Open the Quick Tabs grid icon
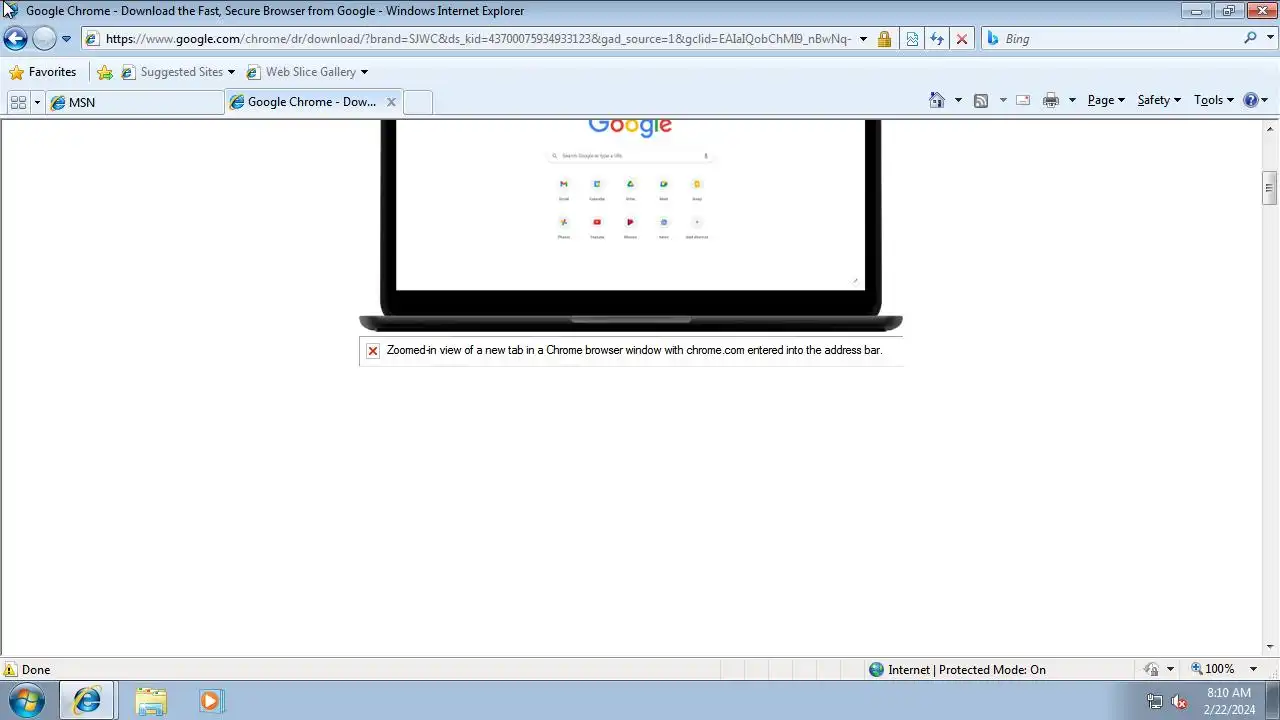The height and width of the screenshot is (720, 1280). (18, 102)
